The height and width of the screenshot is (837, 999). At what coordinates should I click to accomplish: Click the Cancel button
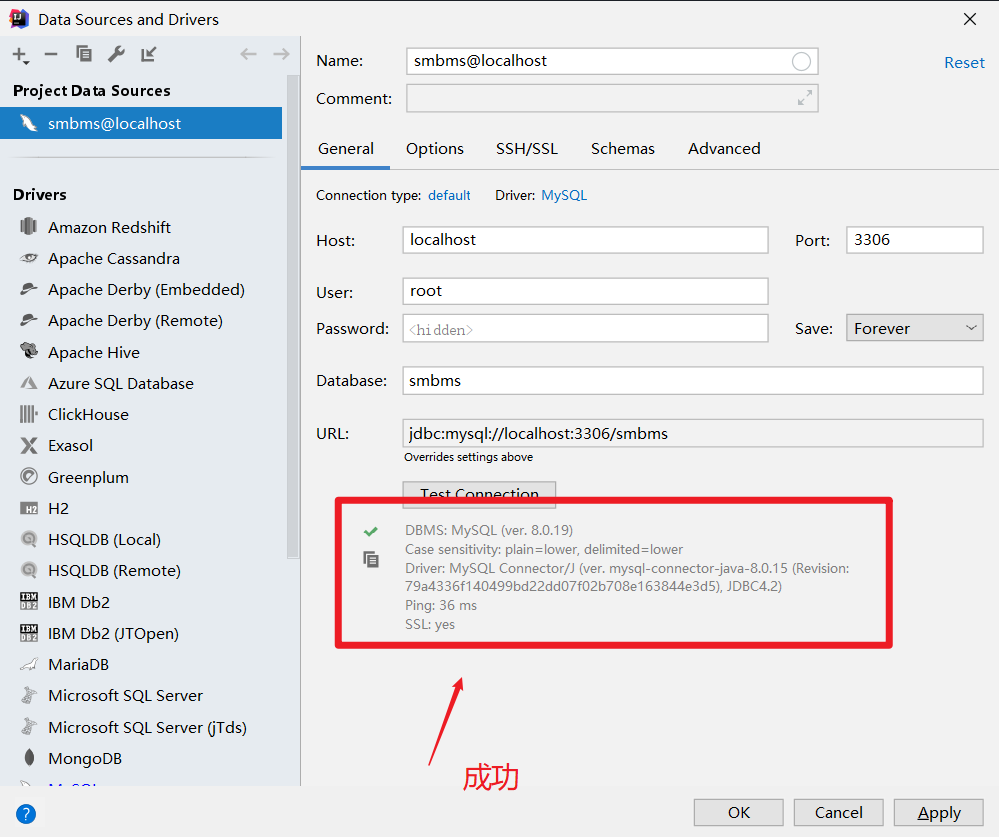[x=838, y=812]
